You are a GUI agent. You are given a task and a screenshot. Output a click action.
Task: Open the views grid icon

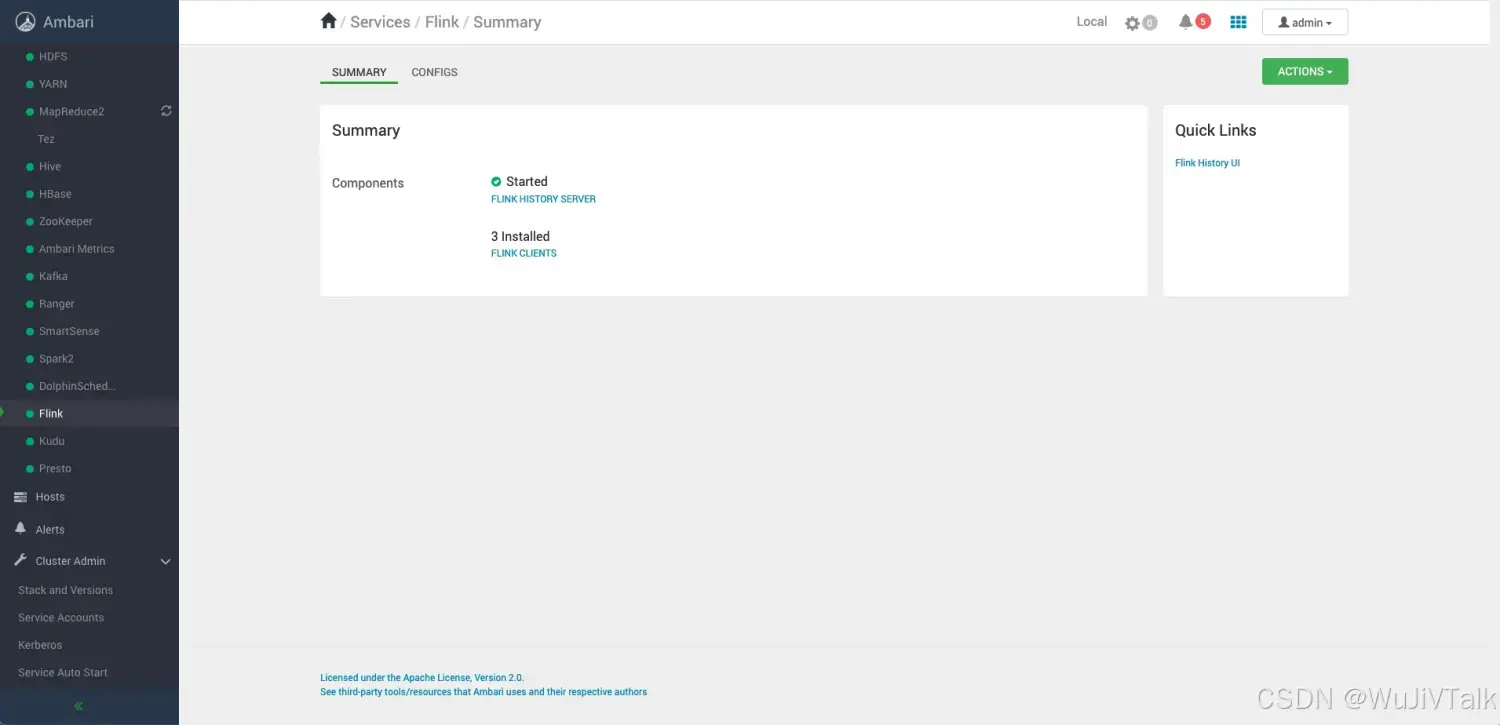(x=1238, y=22)
